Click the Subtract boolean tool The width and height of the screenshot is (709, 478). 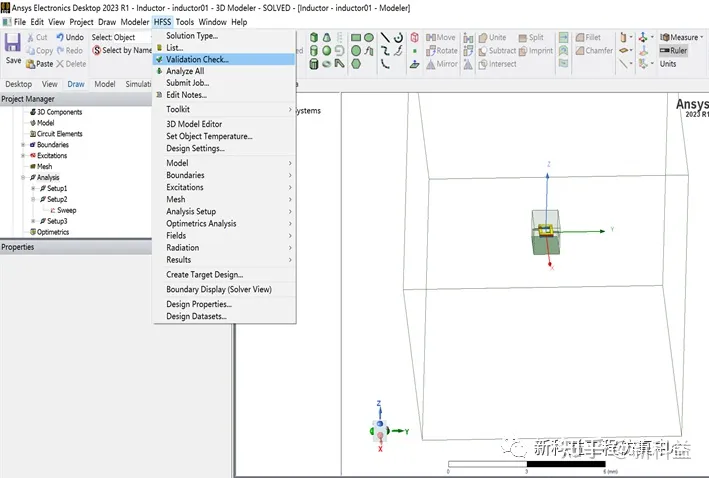click(x=497, y=51)
